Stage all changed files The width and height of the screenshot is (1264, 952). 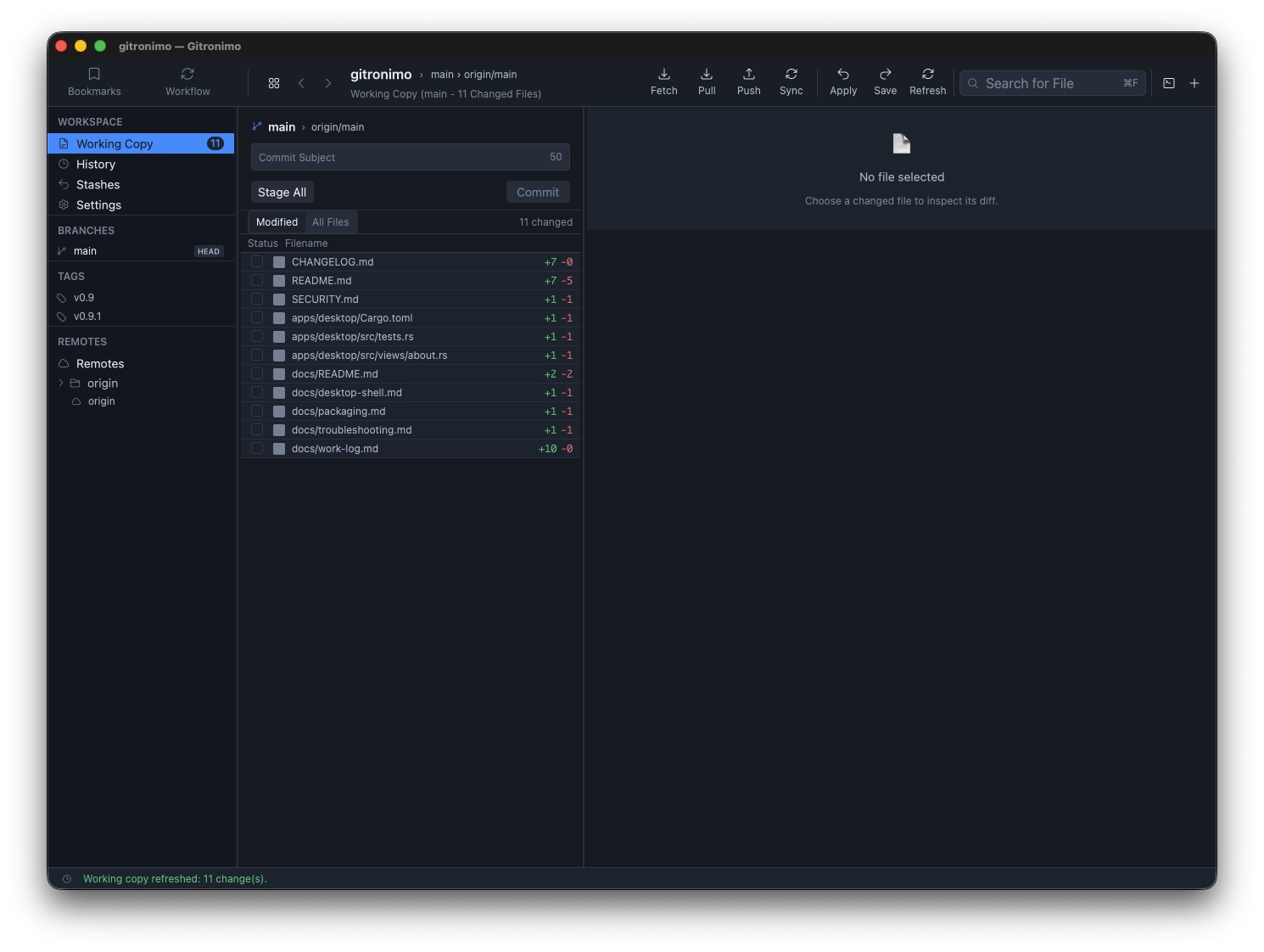pos(282,193)
